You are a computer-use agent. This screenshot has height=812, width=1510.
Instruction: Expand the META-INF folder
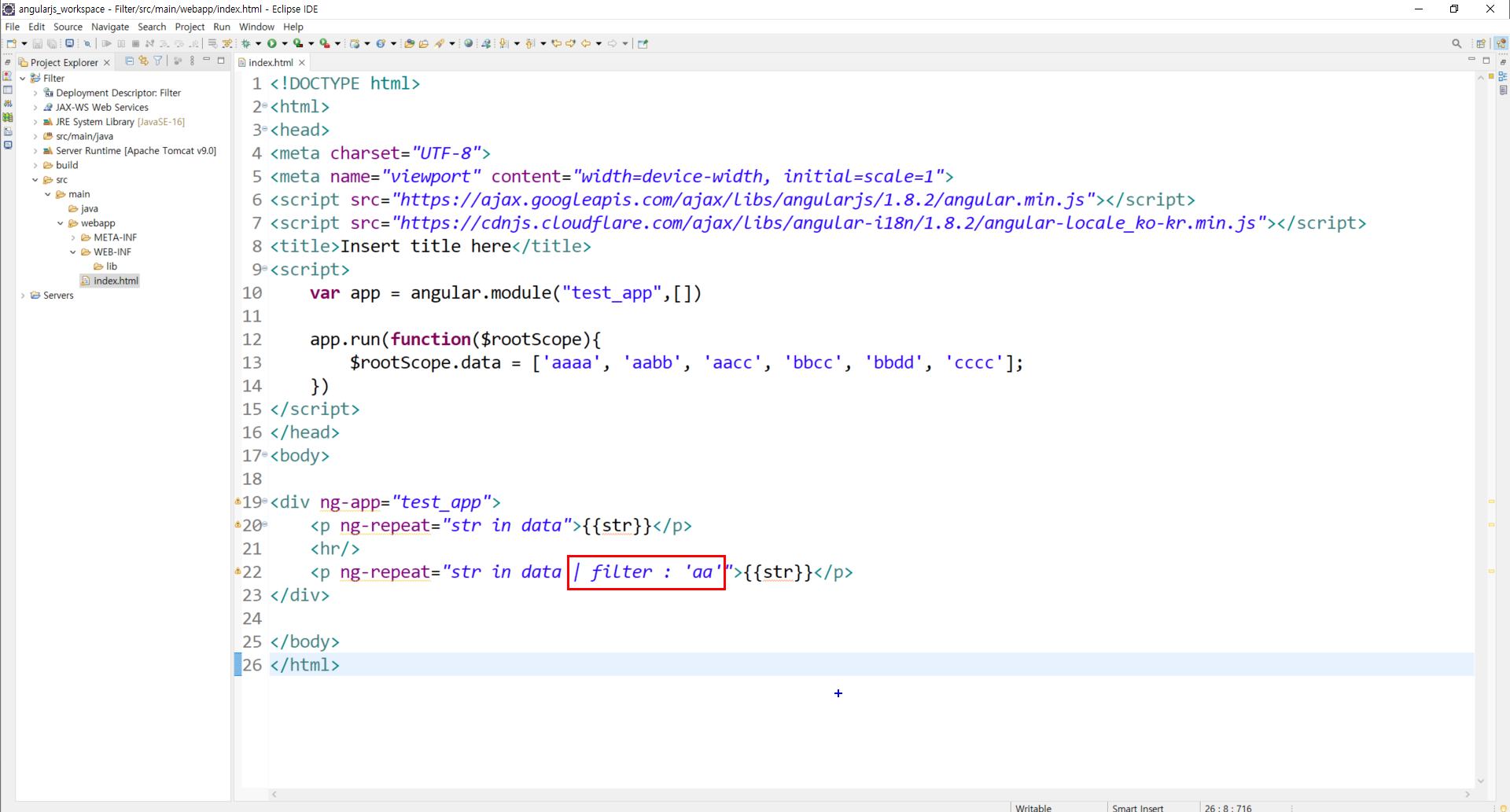(73, 237)
